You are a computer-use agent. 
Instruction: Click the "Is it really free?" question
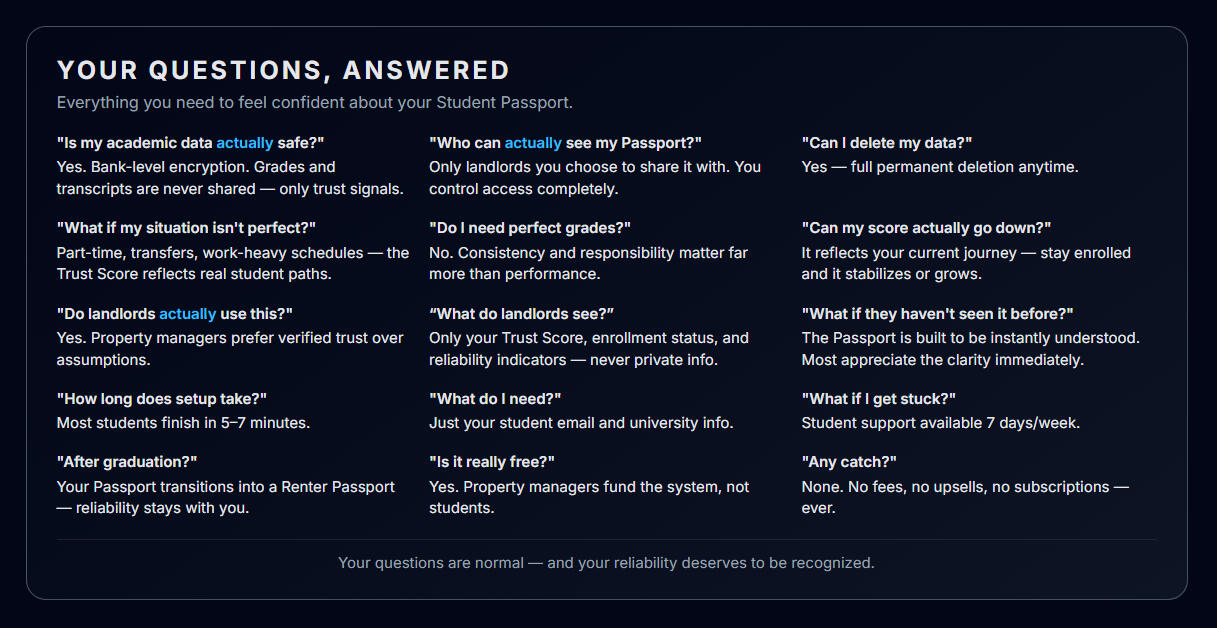pyautogui.click(x=492, y=461)
